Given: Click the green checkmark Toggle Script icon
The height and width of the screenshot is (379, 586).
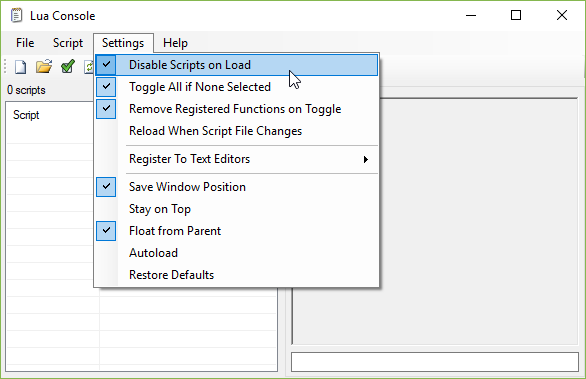Looking at the screenshot, I should (x=67, y=67).
